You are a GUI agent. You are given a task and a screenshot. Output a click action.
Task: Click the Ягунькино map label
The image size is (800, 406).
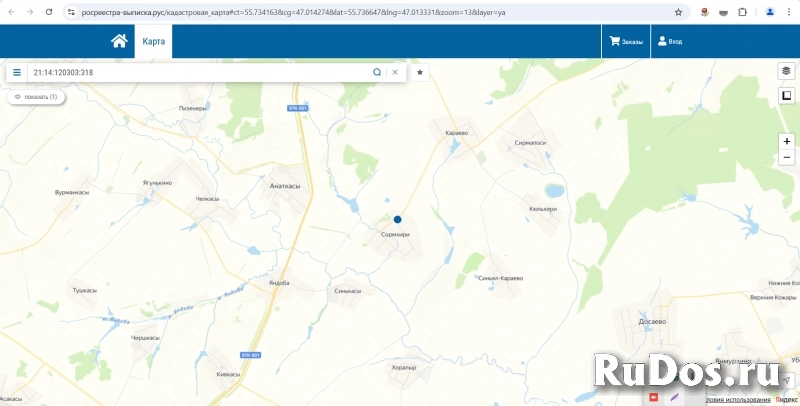(x=158, y=183)
